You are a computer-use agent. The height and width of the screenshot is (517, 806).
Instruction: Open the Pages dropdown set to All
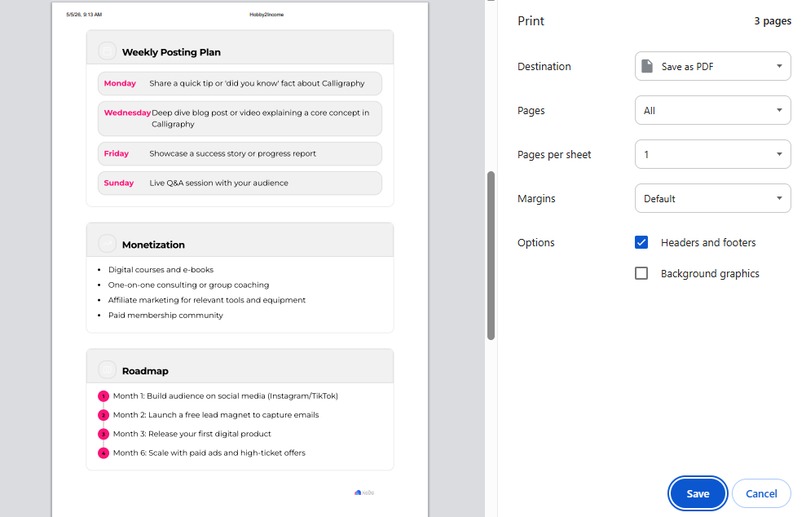click(x=712, y=110)
